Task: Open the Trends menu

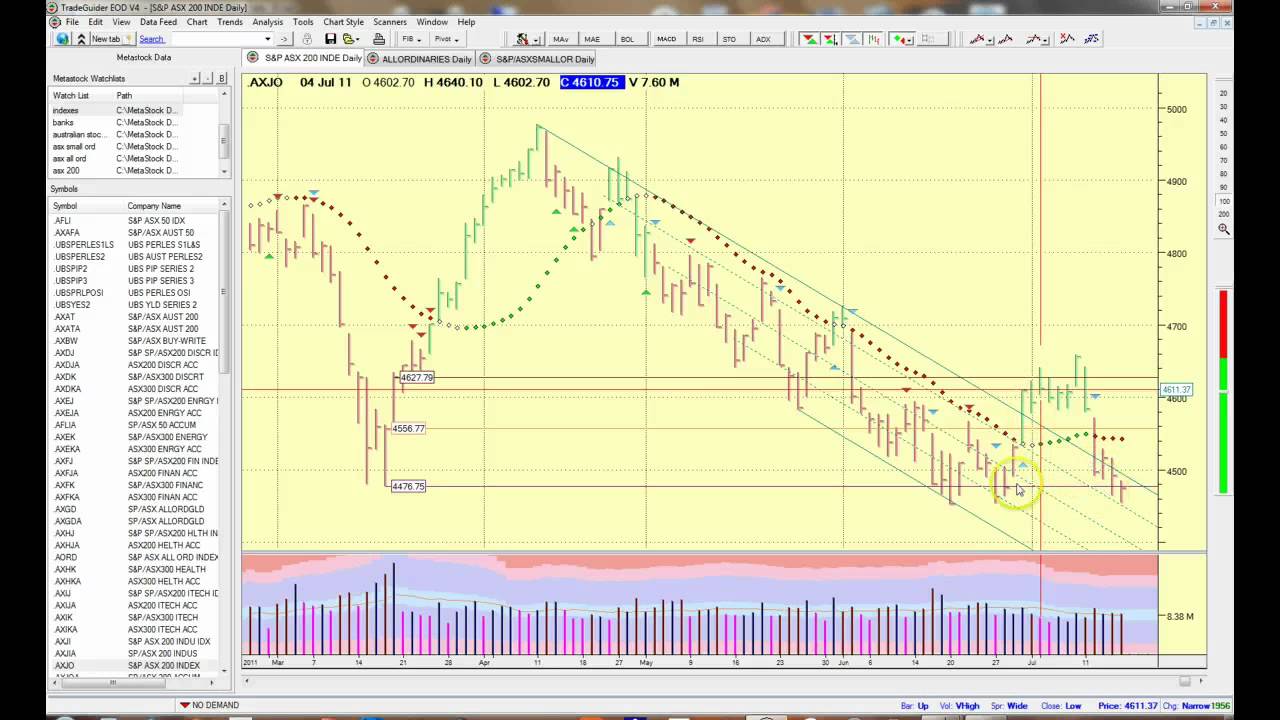Action: click(230, 21)
